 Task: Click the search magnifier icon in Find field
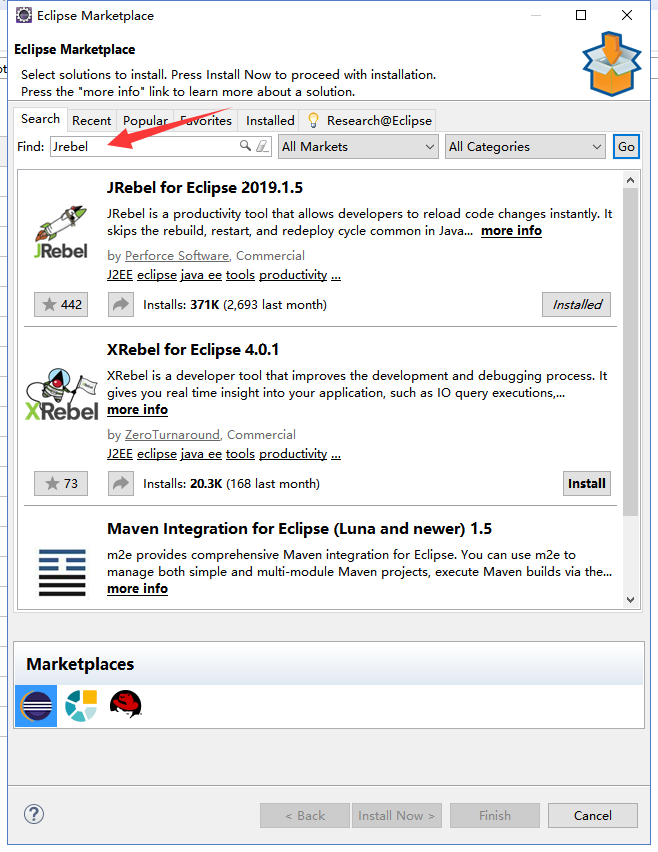[245, 146]
